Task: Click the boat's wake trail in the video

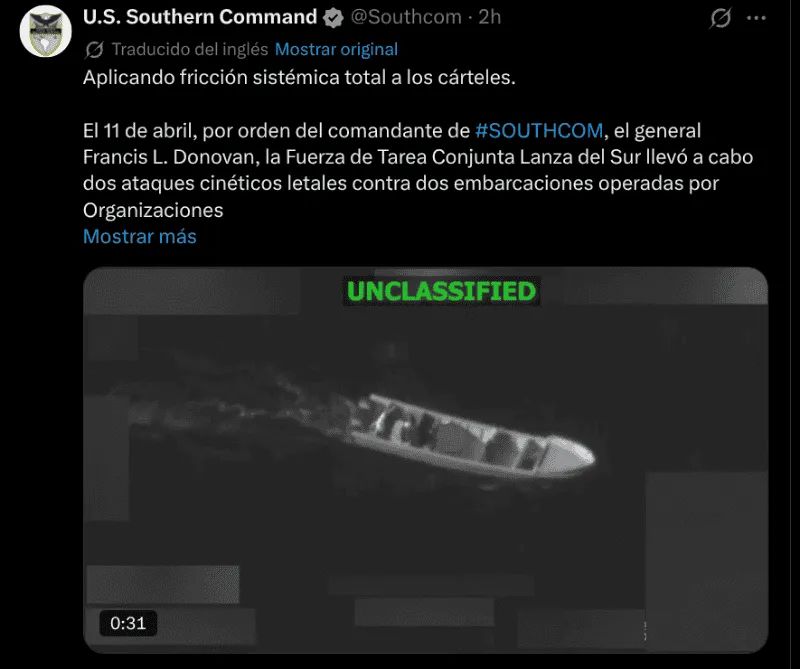Action: click(x=240, y=403)
